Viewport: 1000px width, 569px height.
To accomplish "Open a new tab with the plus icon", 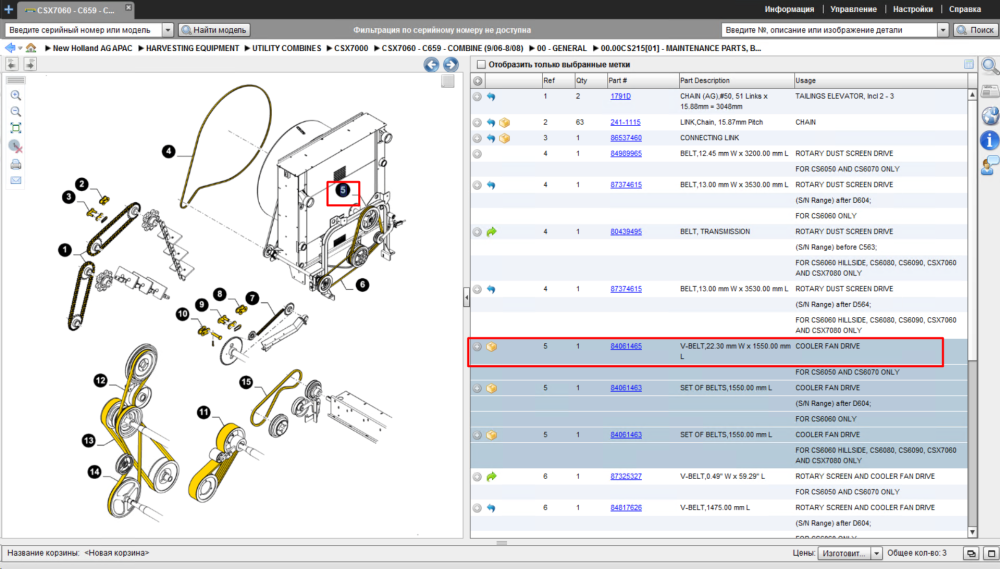I will pos(8,9).
